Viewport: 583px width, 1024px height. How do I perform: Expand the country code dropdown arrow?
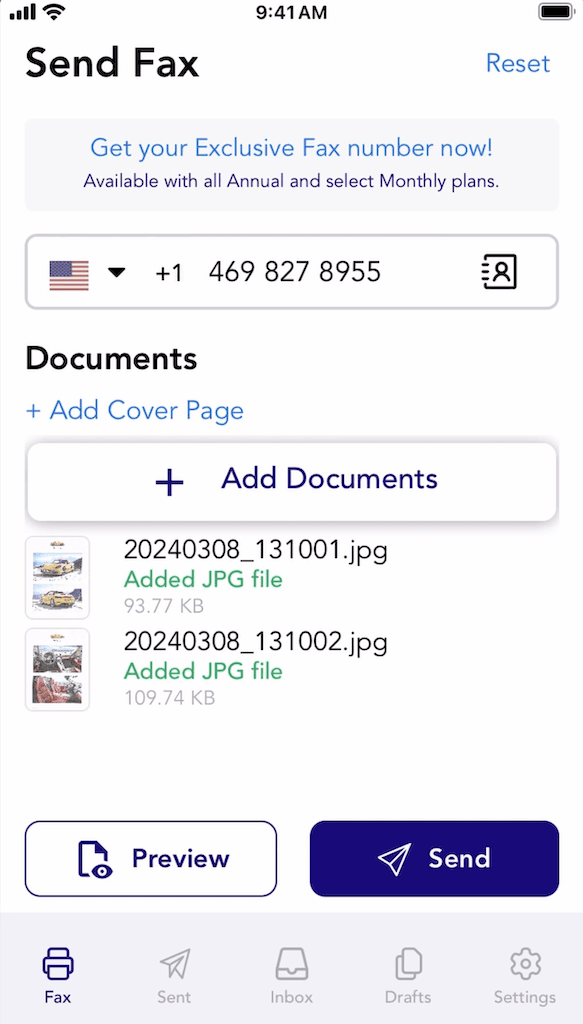116,272
